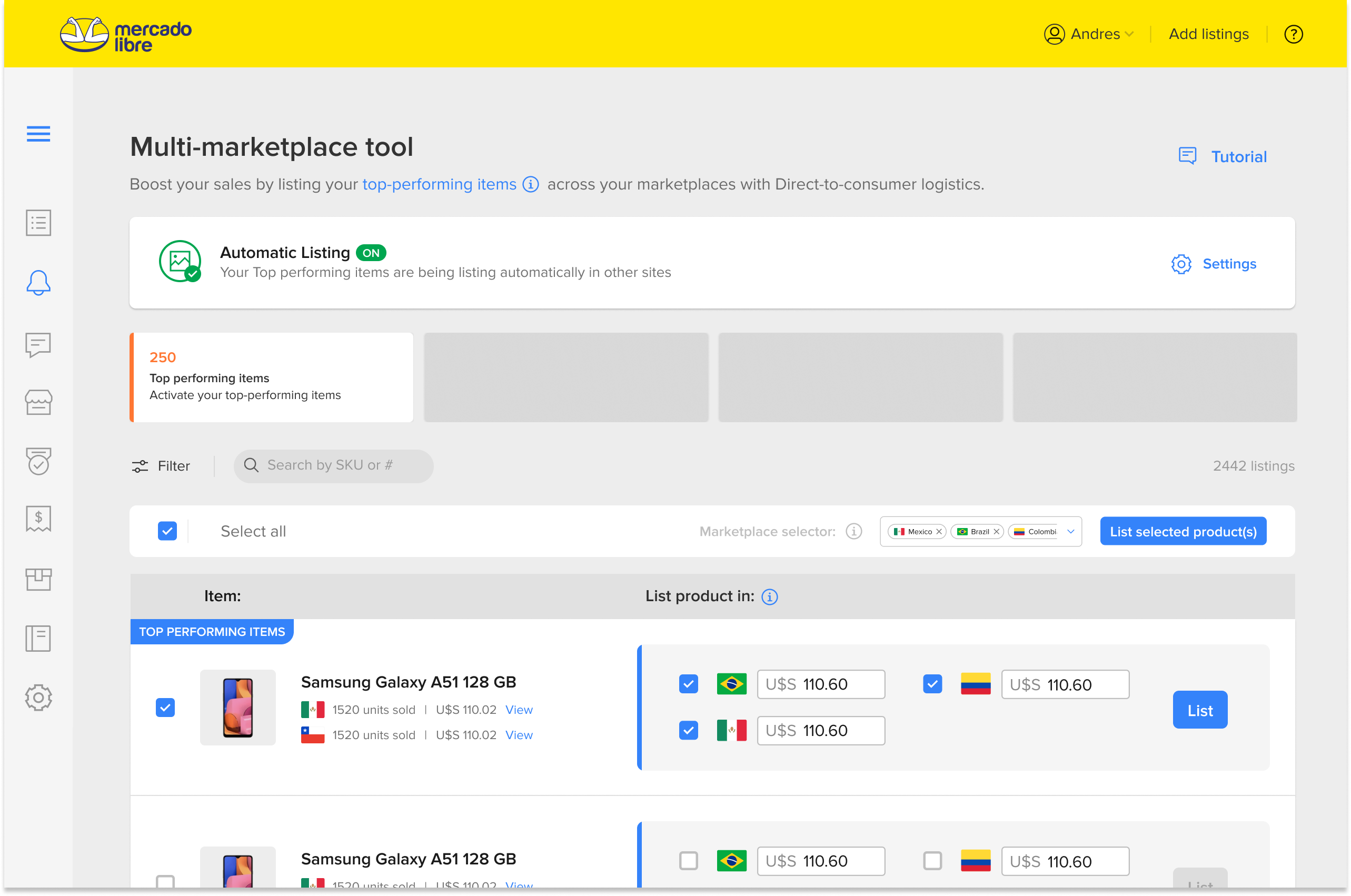Viewport: 1351px width, 896px height.
Task: Click the Filter sliders icon
Action: tap(140, 466)
